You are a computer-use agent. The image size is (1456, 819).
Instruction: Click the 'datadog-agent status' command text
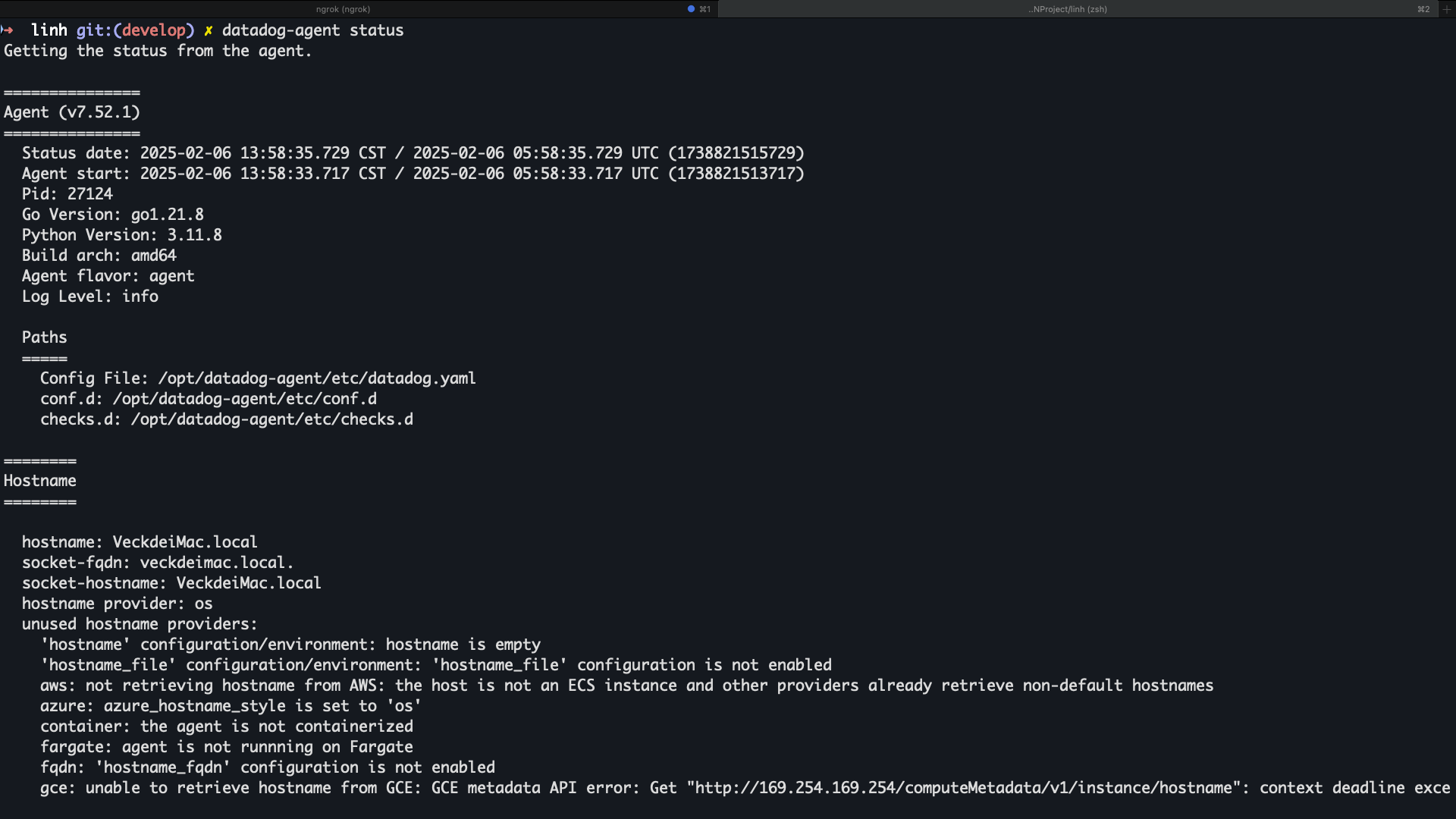[x=312, y=30]
